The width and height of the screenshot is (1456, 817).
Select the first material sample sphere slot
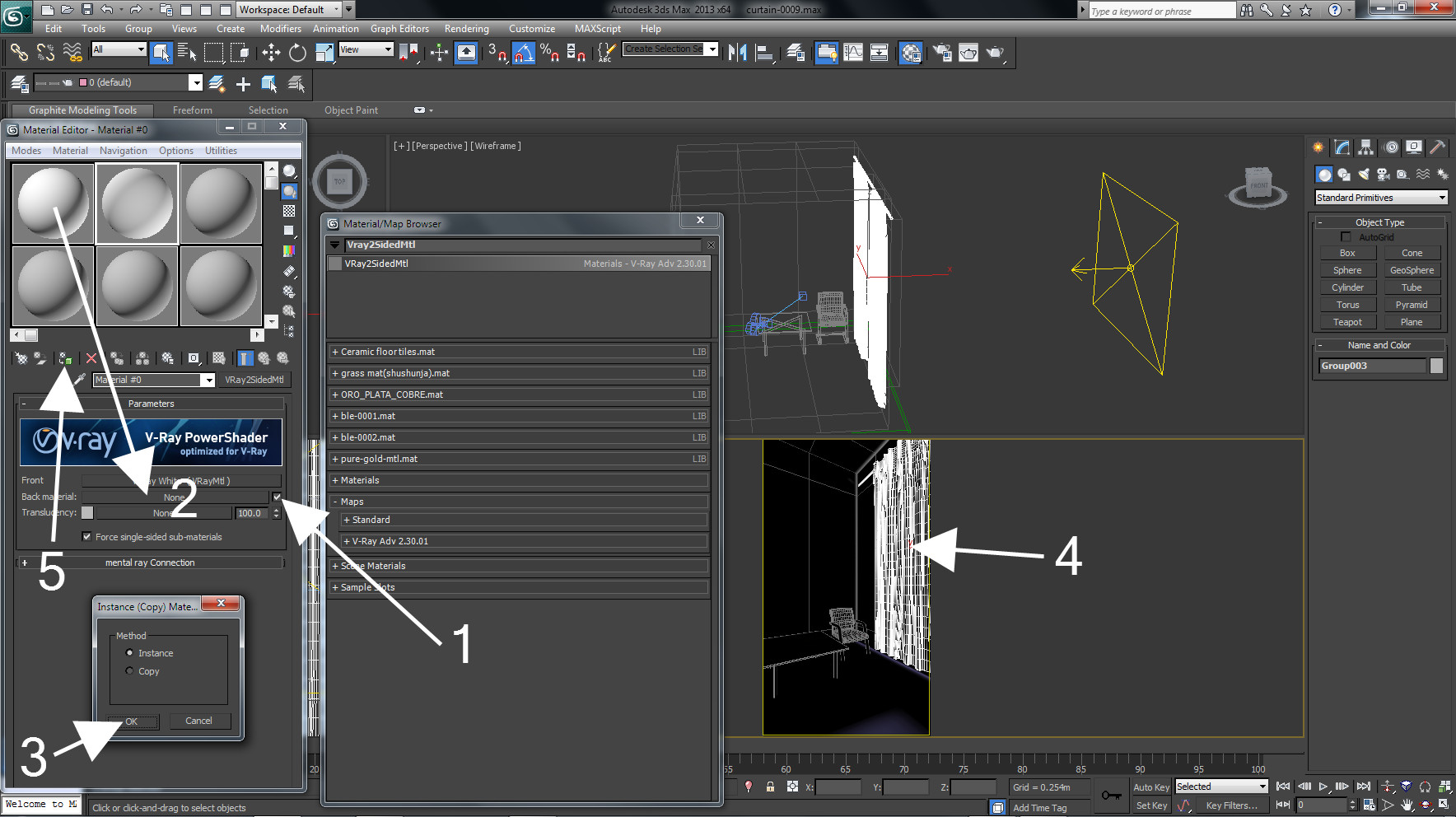[x=53, y=203]
